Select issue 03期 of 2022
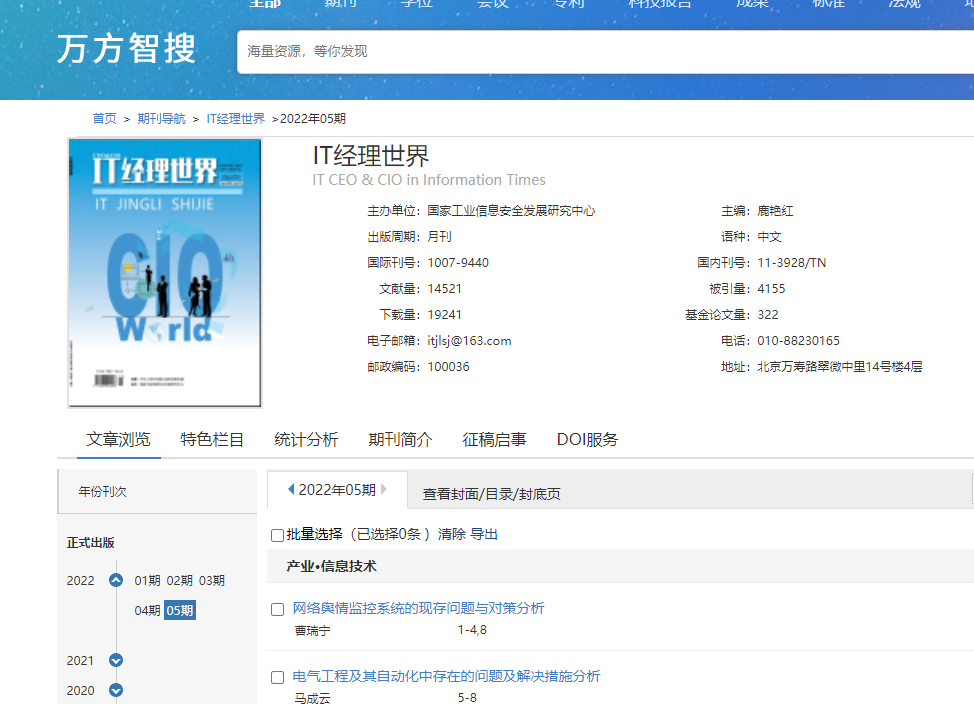The height and width of the screenshot is (704, 974). pyautogui.click(x=212, y=580)
